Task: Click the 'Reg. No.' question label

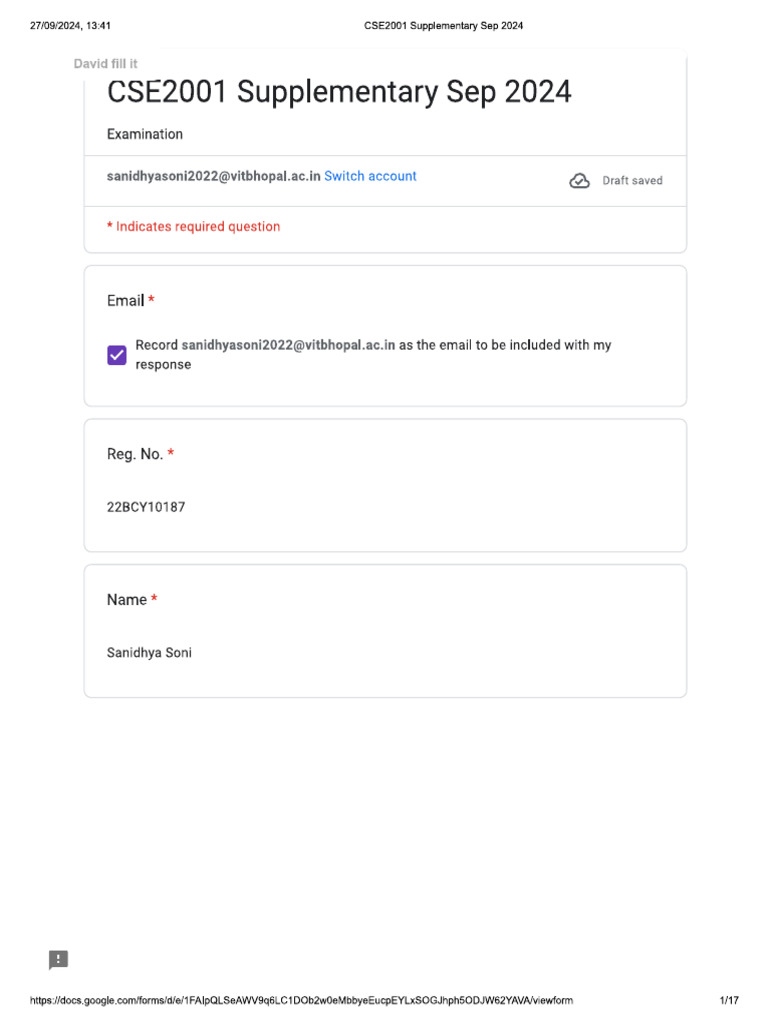Action: click(135, 454)
